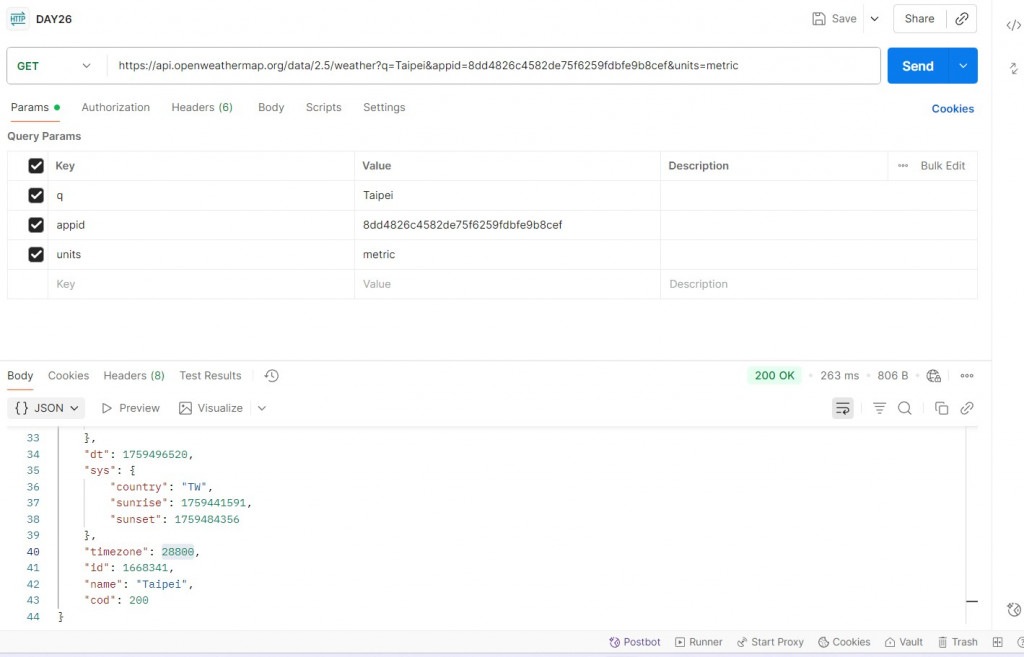Select the response Body tab
This screenshot has width=1024, height=657.
(x=20, y=376)
